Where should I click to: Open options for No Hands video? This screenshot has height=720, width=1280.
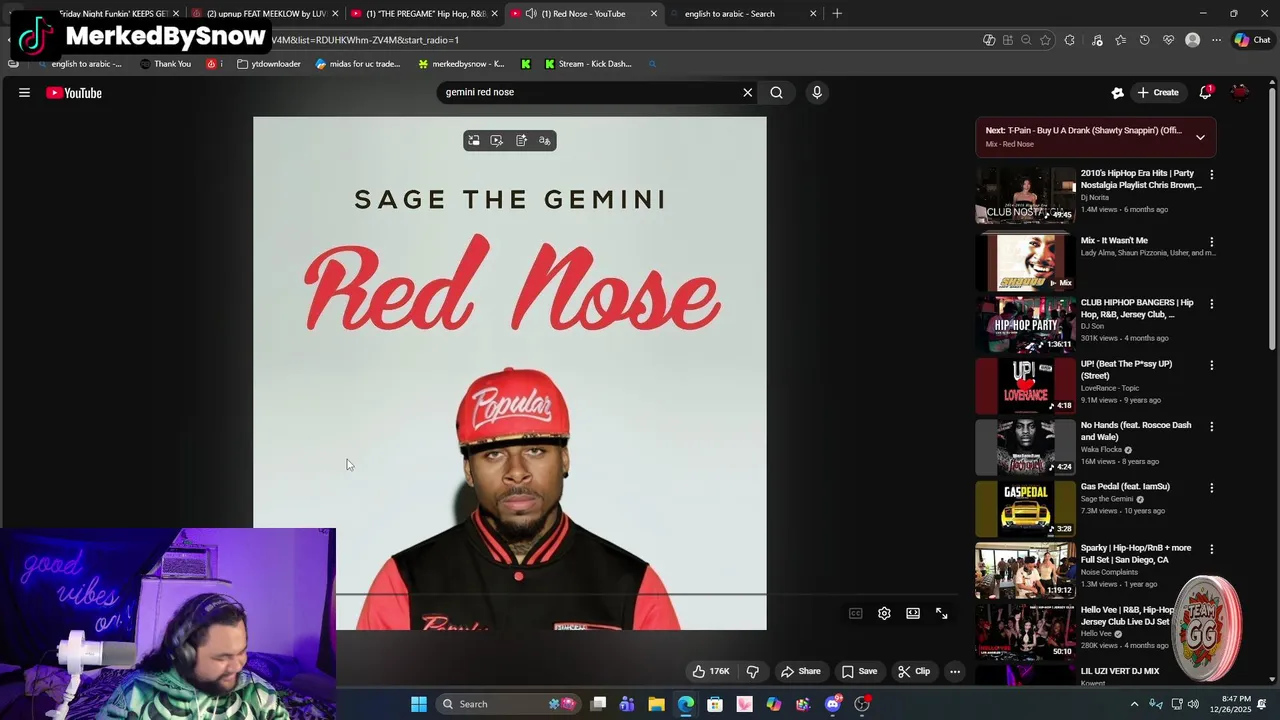tap(1211, 426)
